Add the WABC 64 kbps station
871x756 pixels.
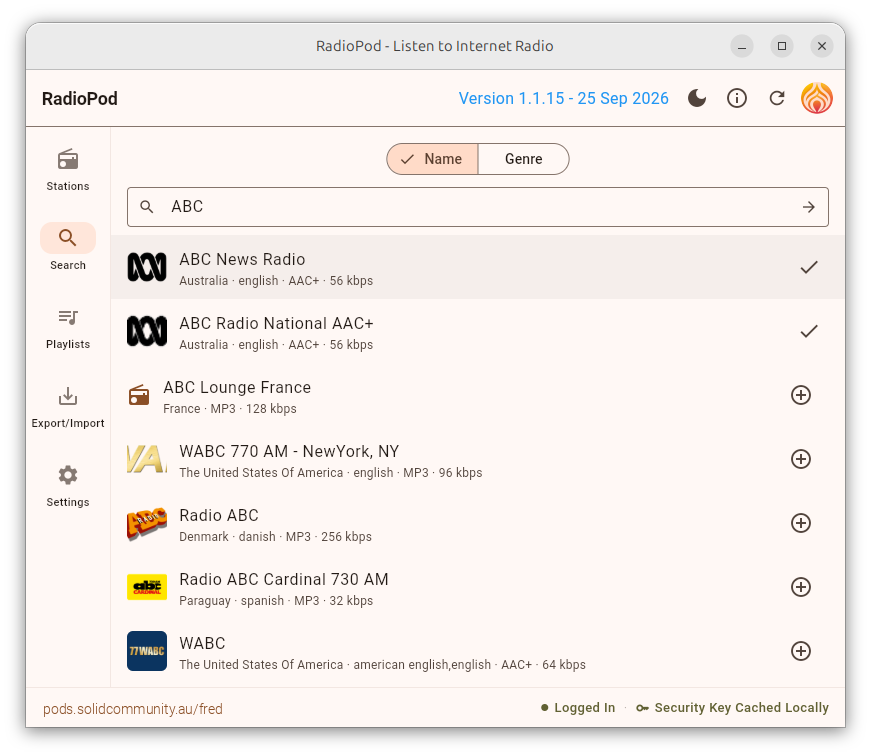click(800, 651)
